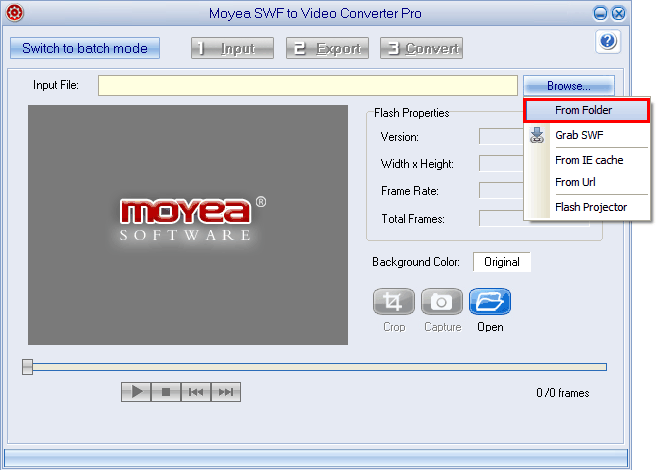This screenshot has width=657, height=470.
Task: Click the 'Input File:' label
Action: pyautogui.click(x=56, y=85)
